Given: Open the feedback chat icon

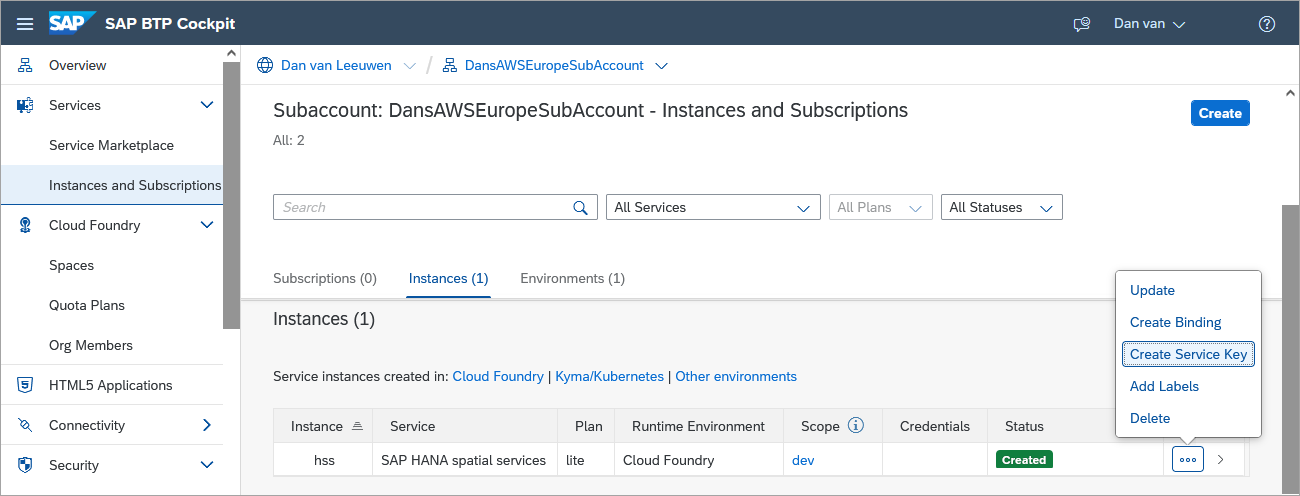Looking at the screenshot, I should [x=1081, y=24].
